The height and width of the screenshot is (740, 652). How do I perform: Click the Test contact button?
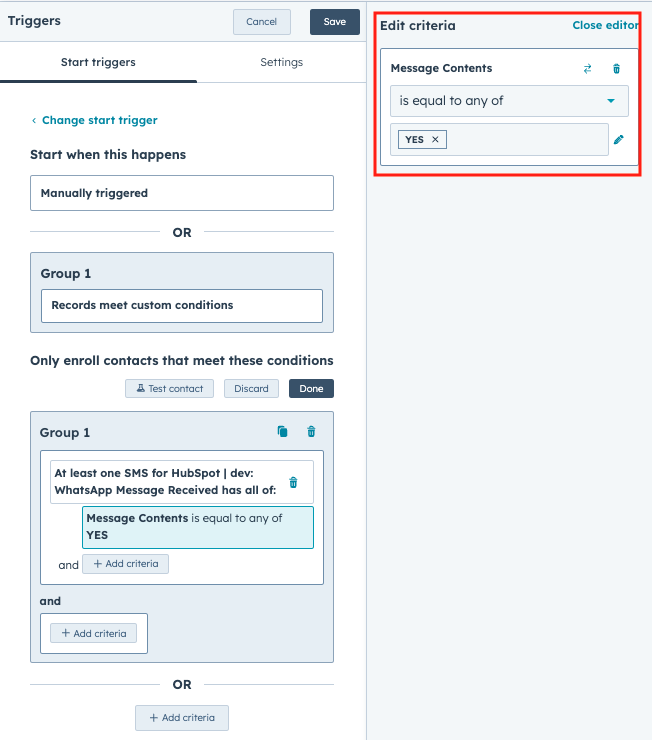169,388
